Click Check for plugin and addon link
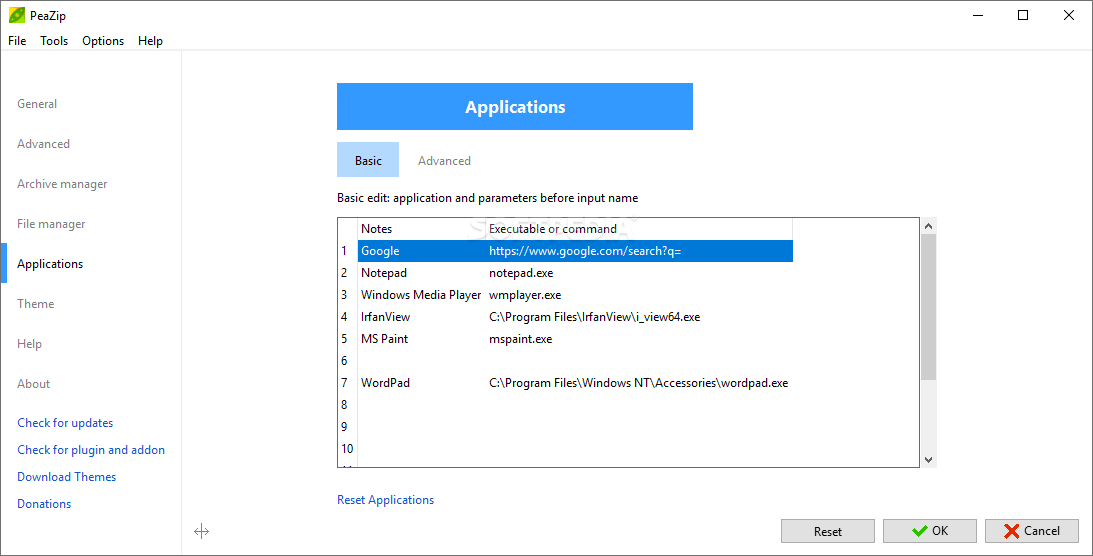This screenshot has height=556, width=1093. tap(91, 450)
